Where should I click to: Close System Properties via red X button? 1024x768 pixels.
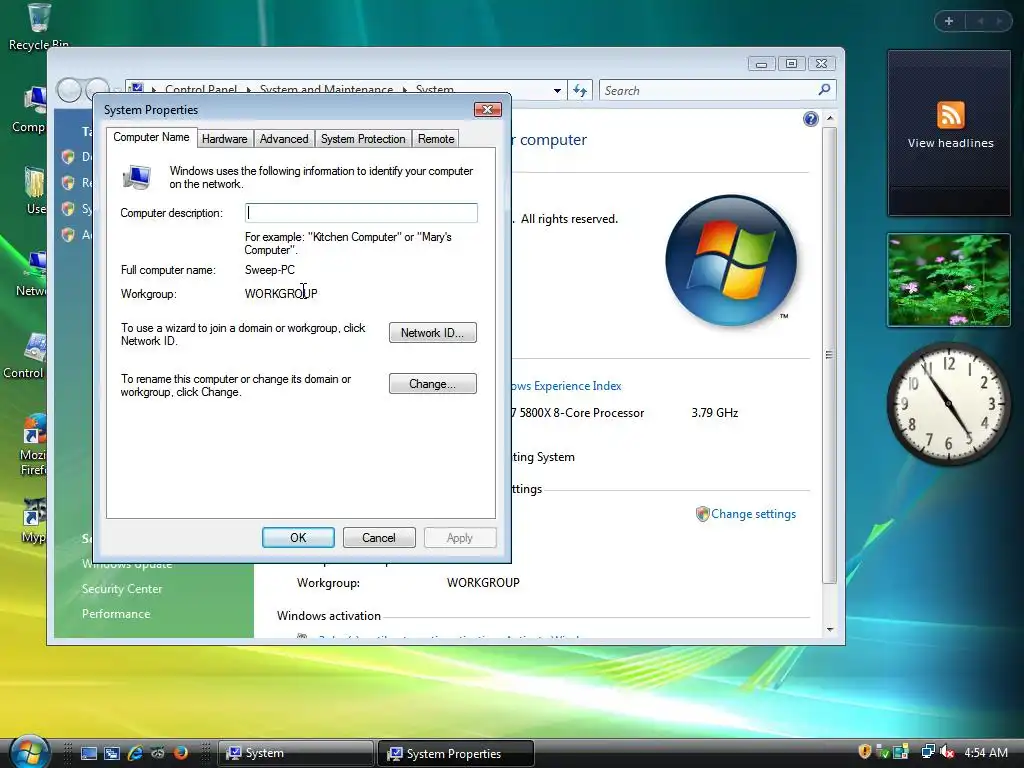[487, 109]
